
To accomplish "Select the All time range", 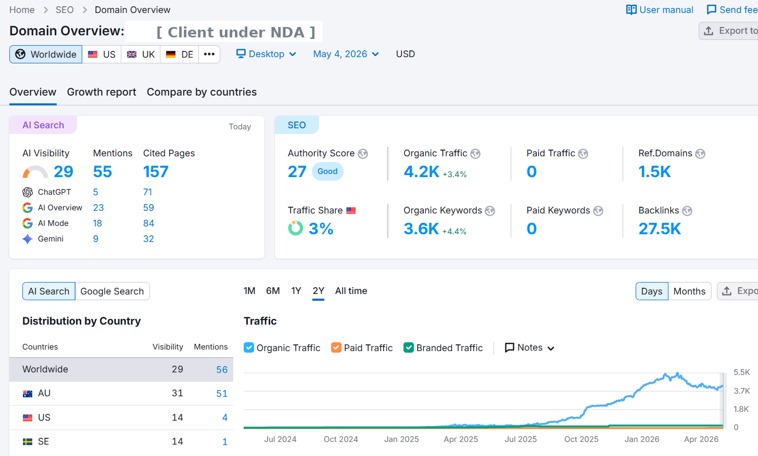I will pyautogui.click(x=351, y=291).
